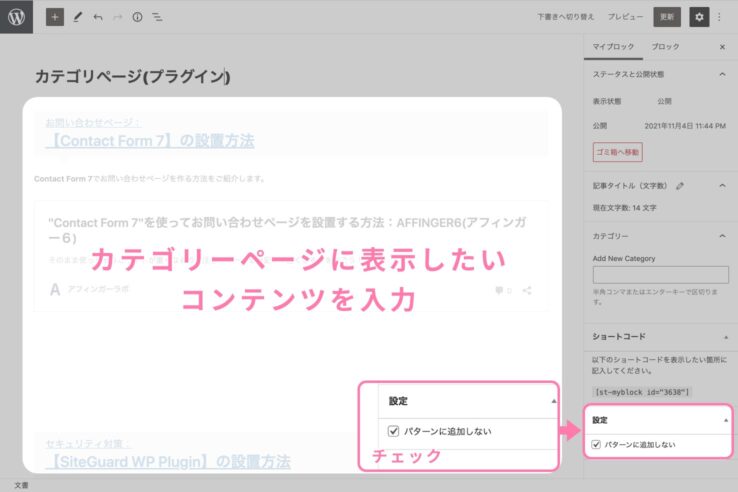Image resolution: width=738 pixels, height=492 pixels.
Task: Open the WordPress logo menu
Action: tap(16, 17)
